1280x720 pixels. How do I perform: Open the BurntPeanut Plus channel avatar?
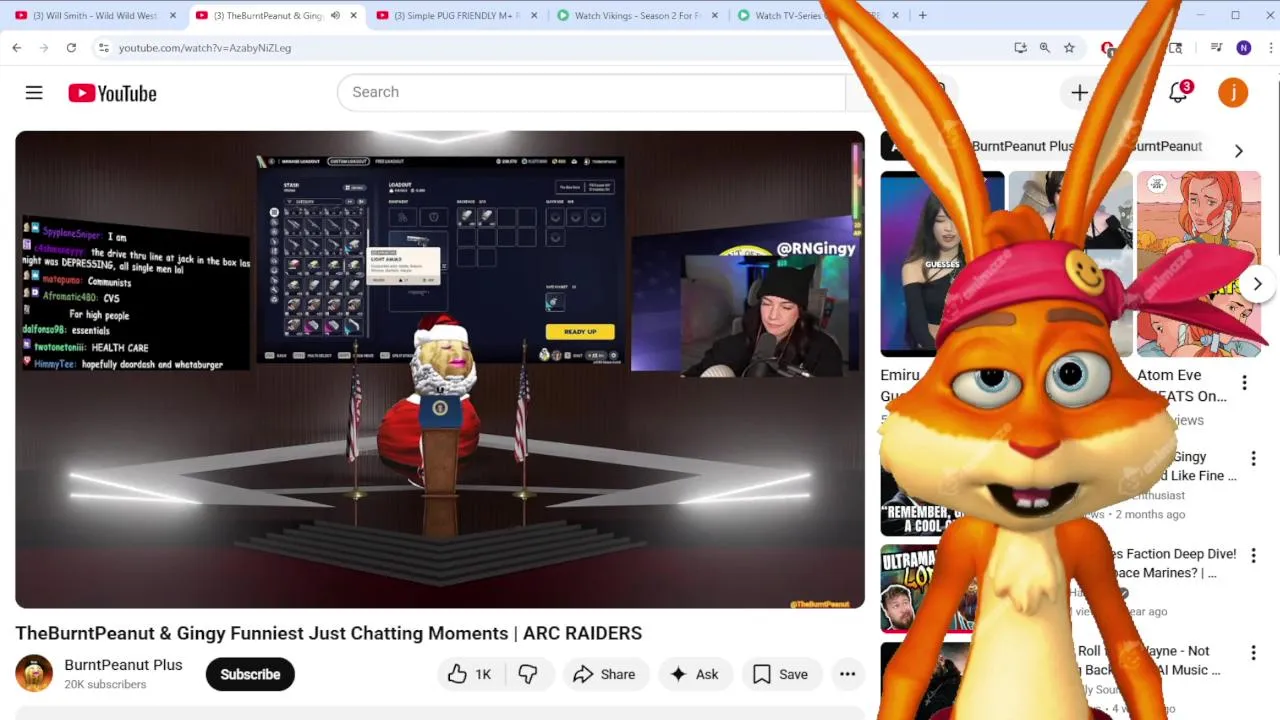(x=33, y=673)
